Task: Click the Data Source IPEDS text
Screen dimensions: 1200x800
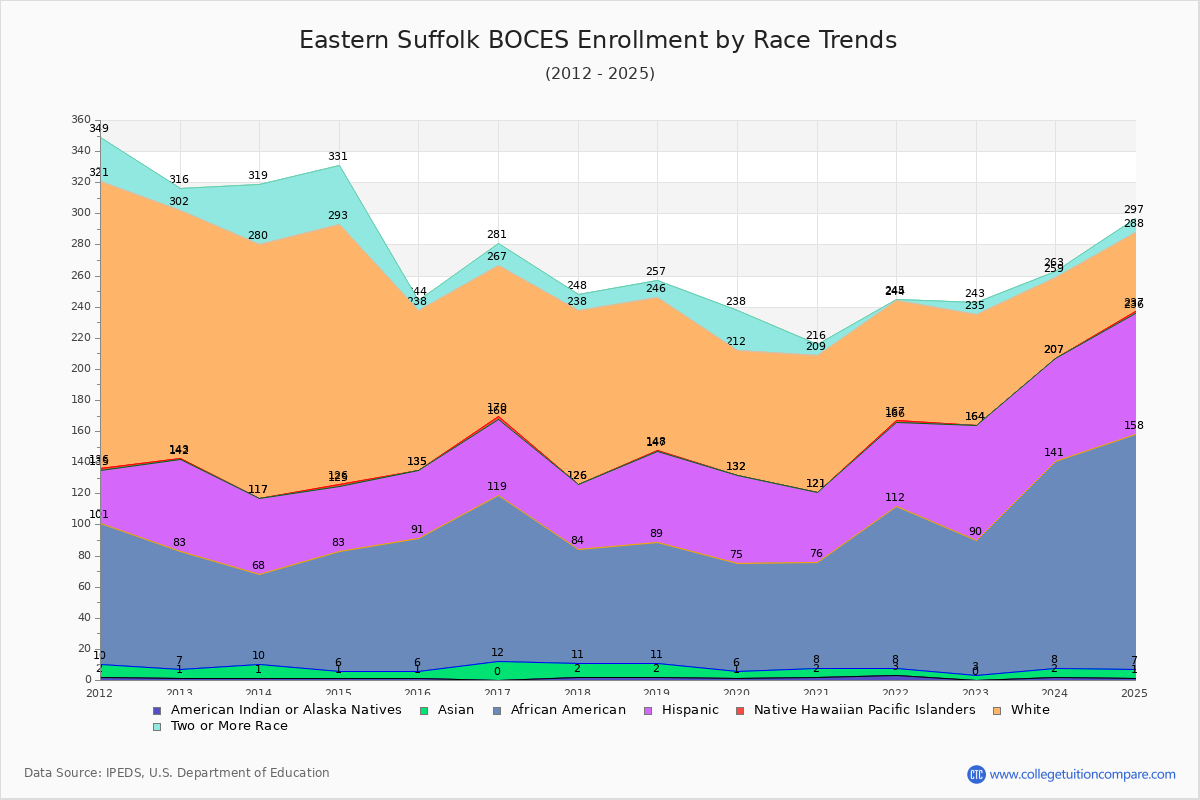Action: tap(177, 773)
